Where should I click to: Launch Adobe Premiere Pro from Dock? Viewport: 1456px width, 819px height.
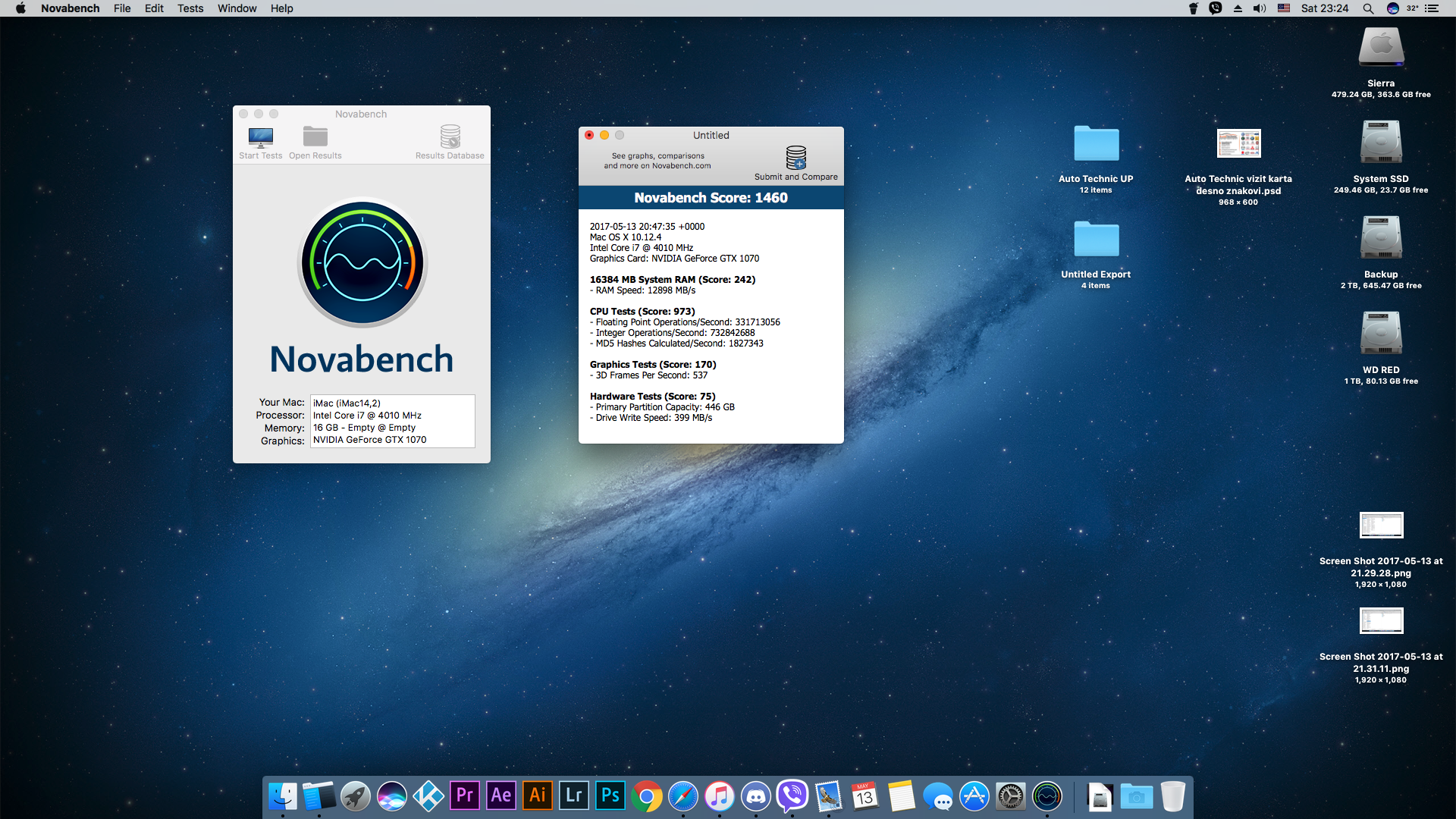[x=465, y=795]
